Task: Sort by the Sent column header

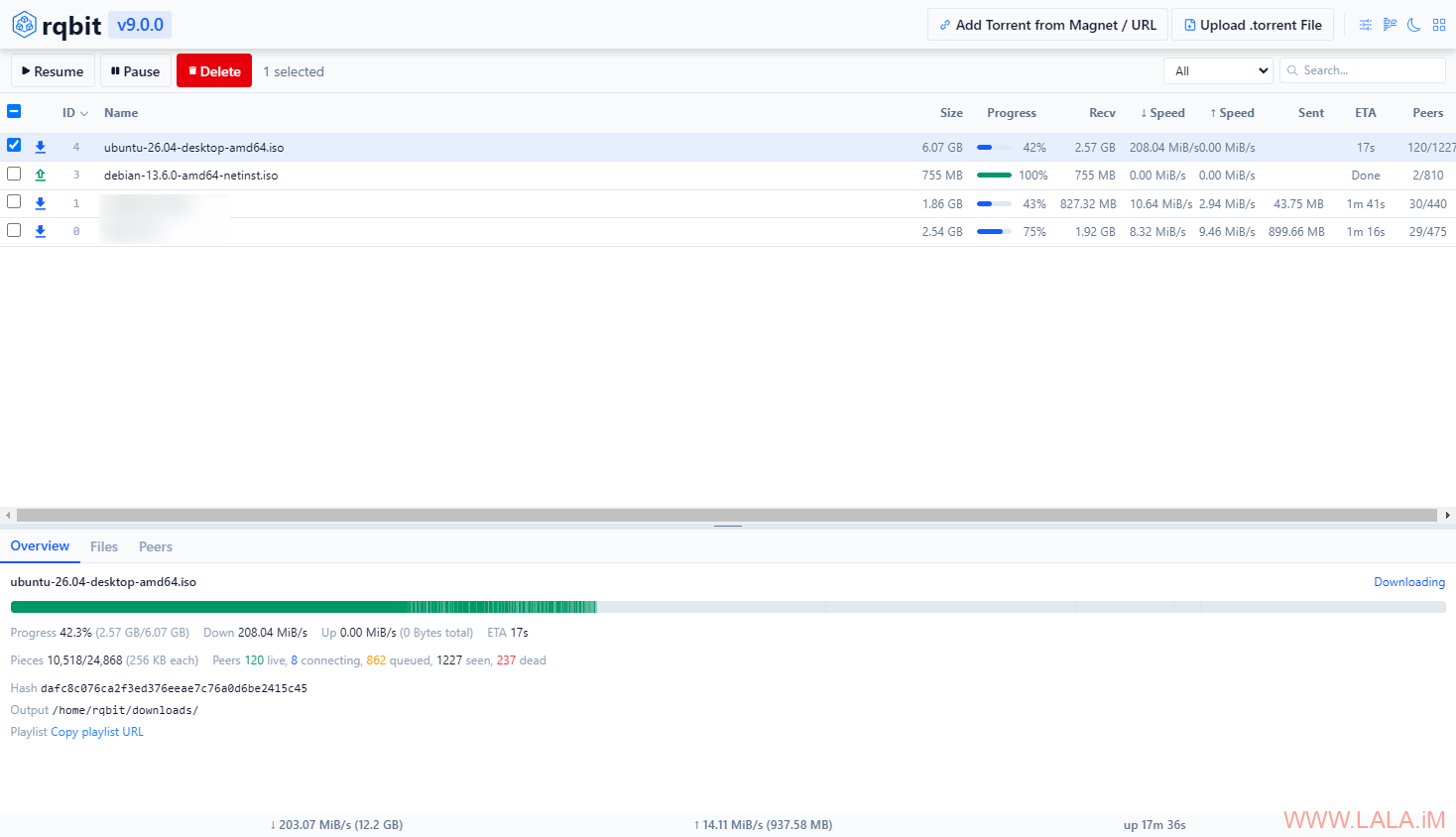Action: coord(1311,113)
